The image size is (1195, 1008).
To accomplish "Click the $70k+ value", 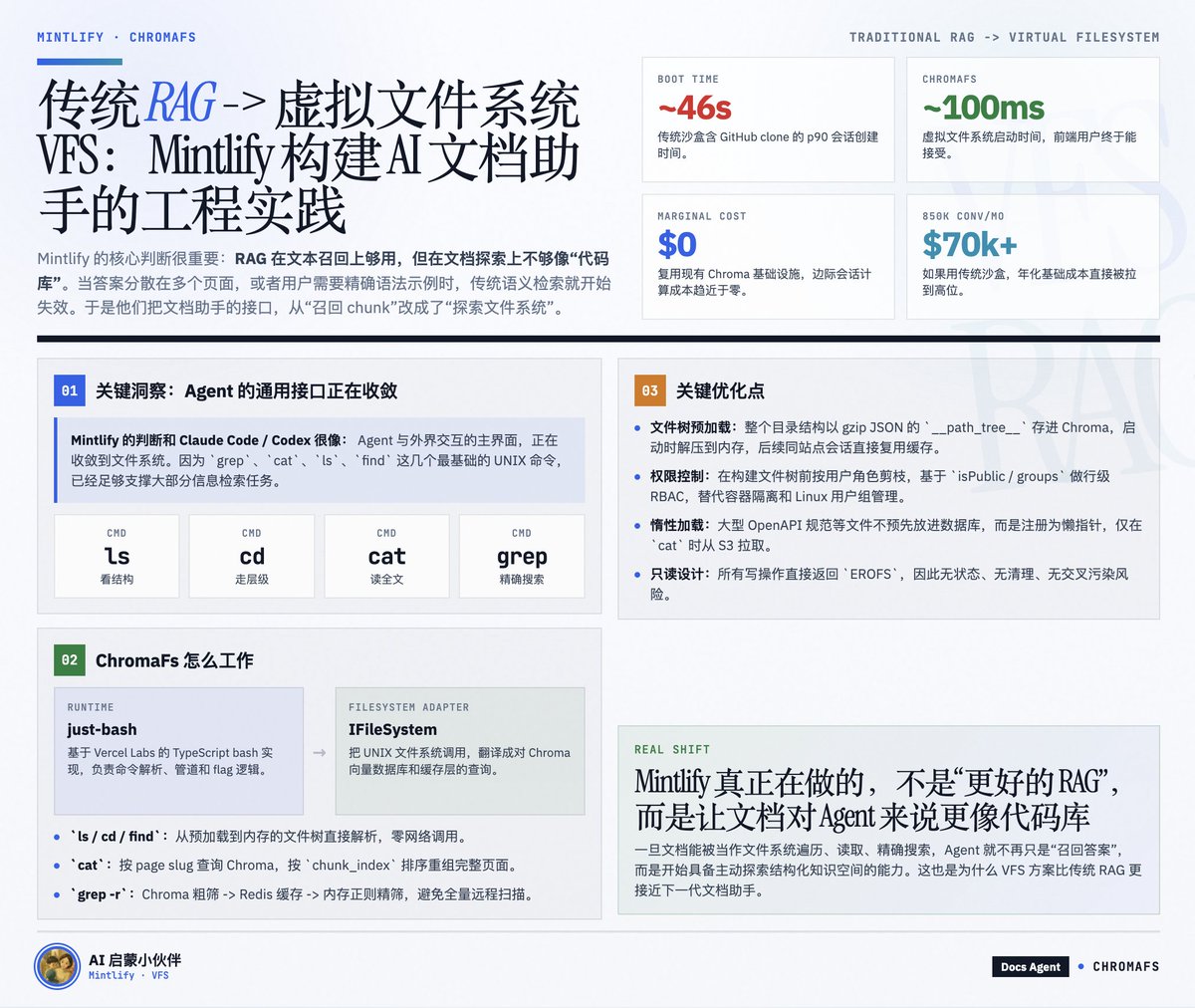I will click(970, 244).
